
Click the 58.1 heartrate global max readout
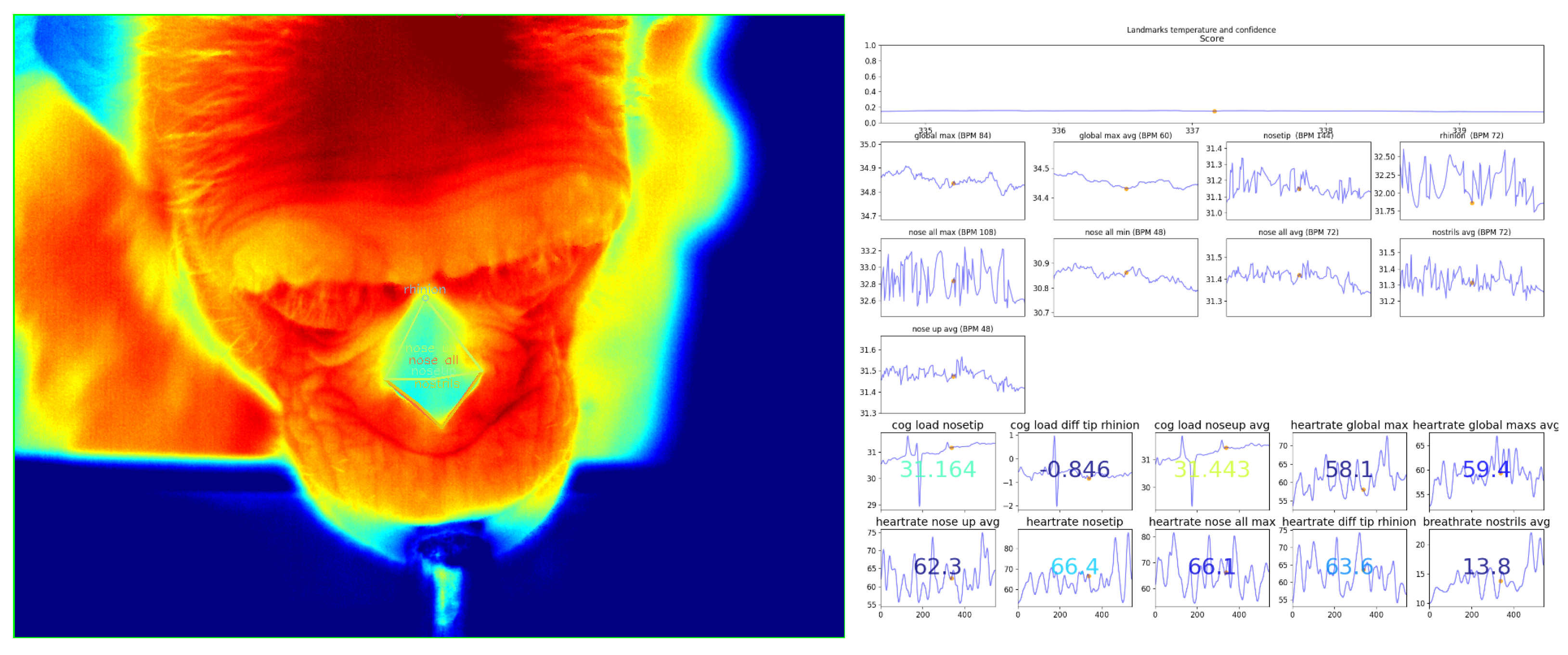(x=1349, y=470)
